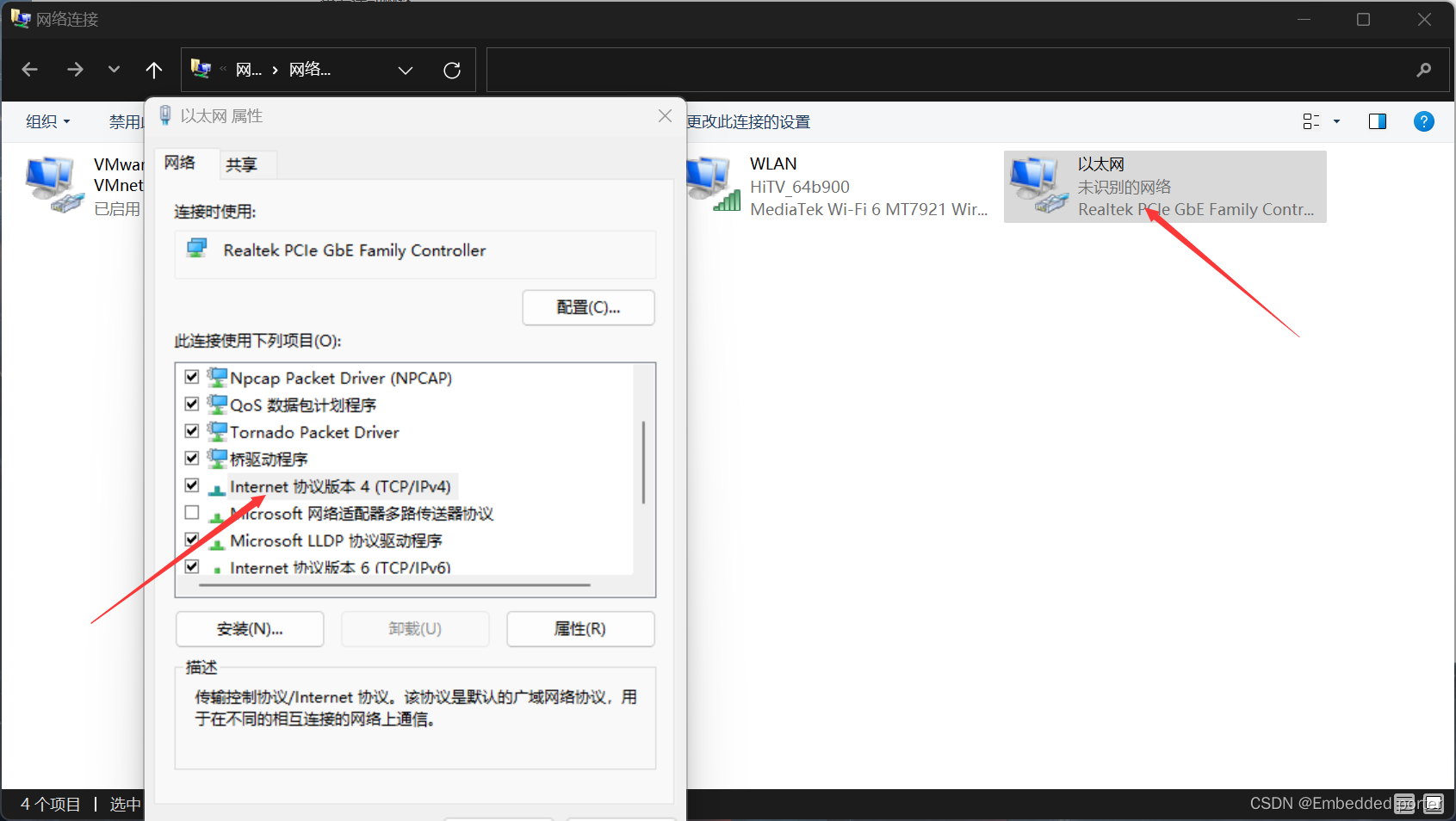Open recent locations dropdown chevron
The height and width of the screenshot is (821, 1456).
coord(114,70)
